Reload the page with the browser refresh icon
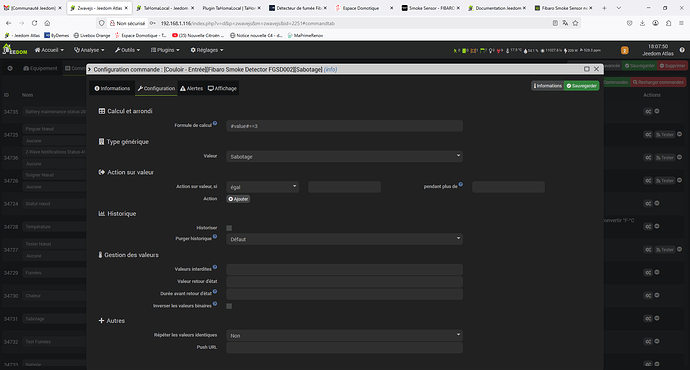This screenshot has height=370, width=690. click(x=34, y=23)
